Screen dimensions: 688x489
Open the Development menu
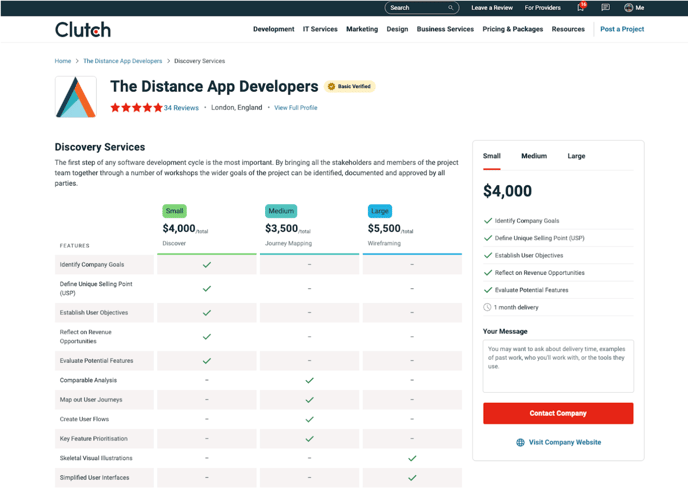[273, 29]
